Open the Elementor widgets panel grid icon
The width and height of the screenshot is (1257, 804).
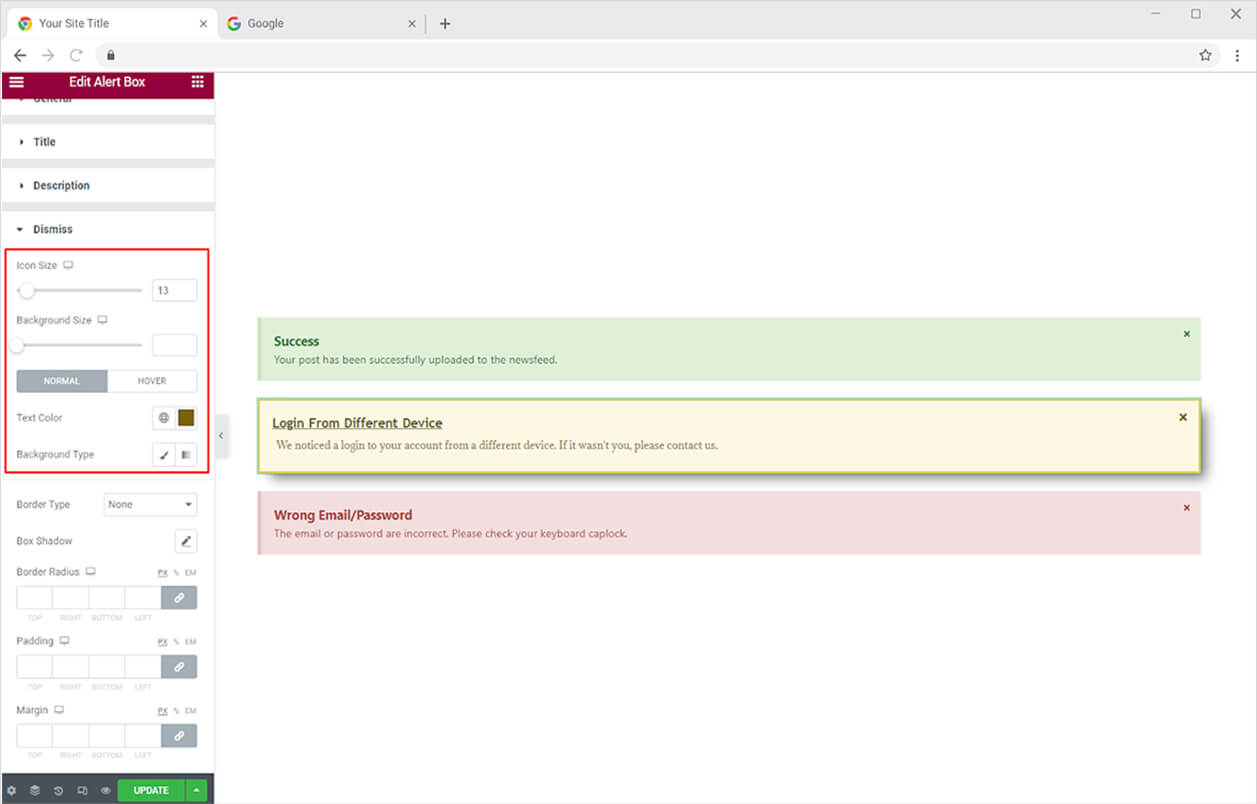[x=197, y=82]
